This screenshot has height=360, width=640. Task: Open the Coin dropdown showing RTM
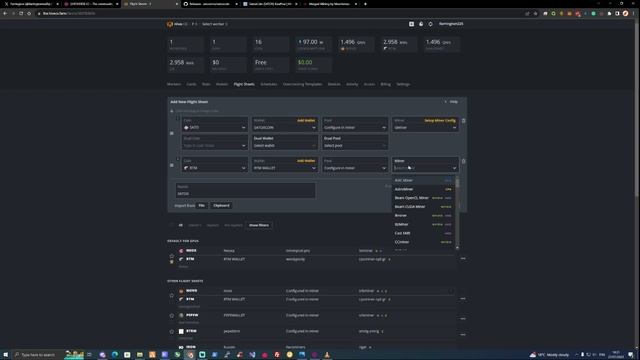point(215,164)
